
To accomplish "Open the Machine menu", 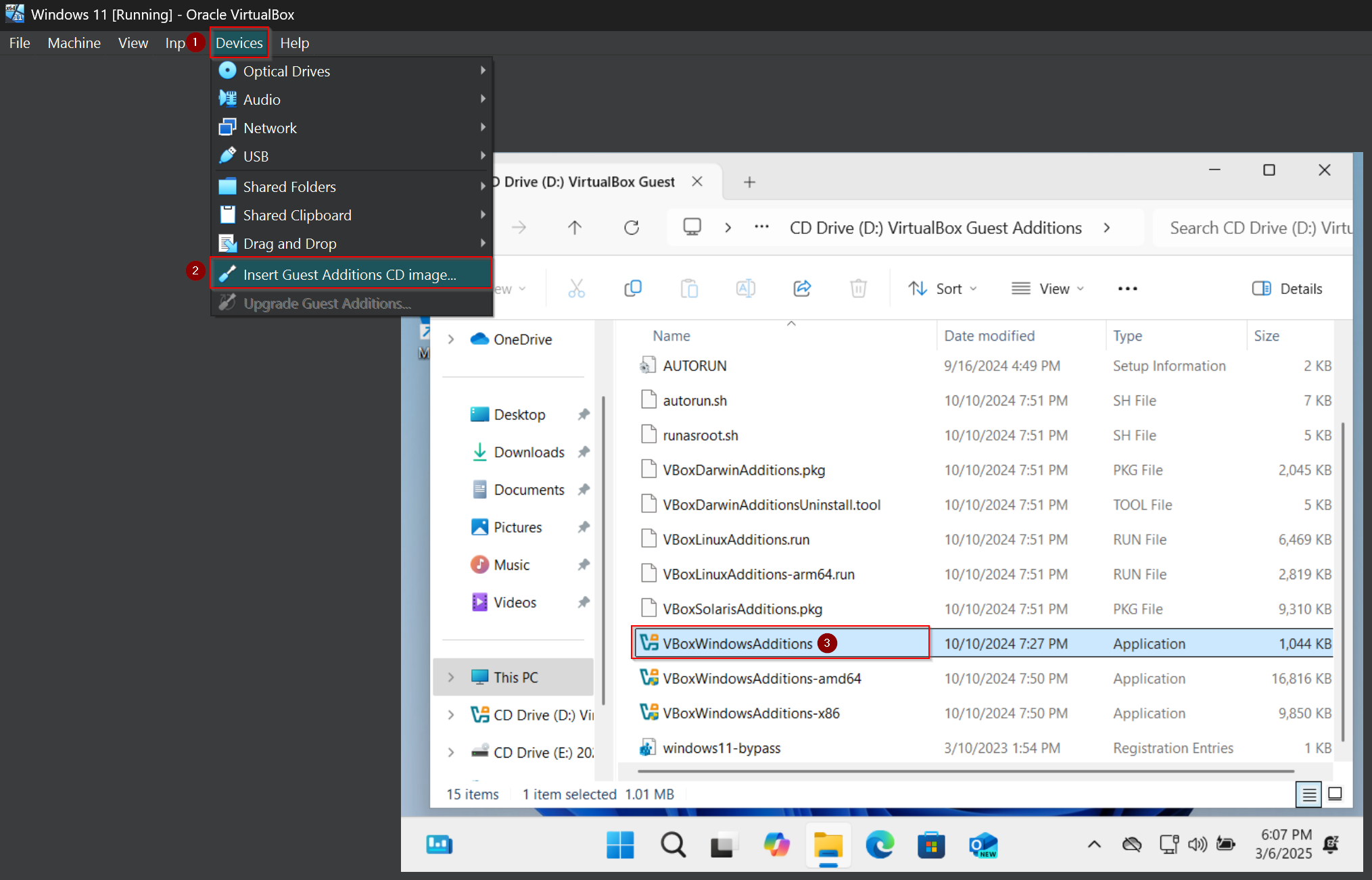I will 74,43.
